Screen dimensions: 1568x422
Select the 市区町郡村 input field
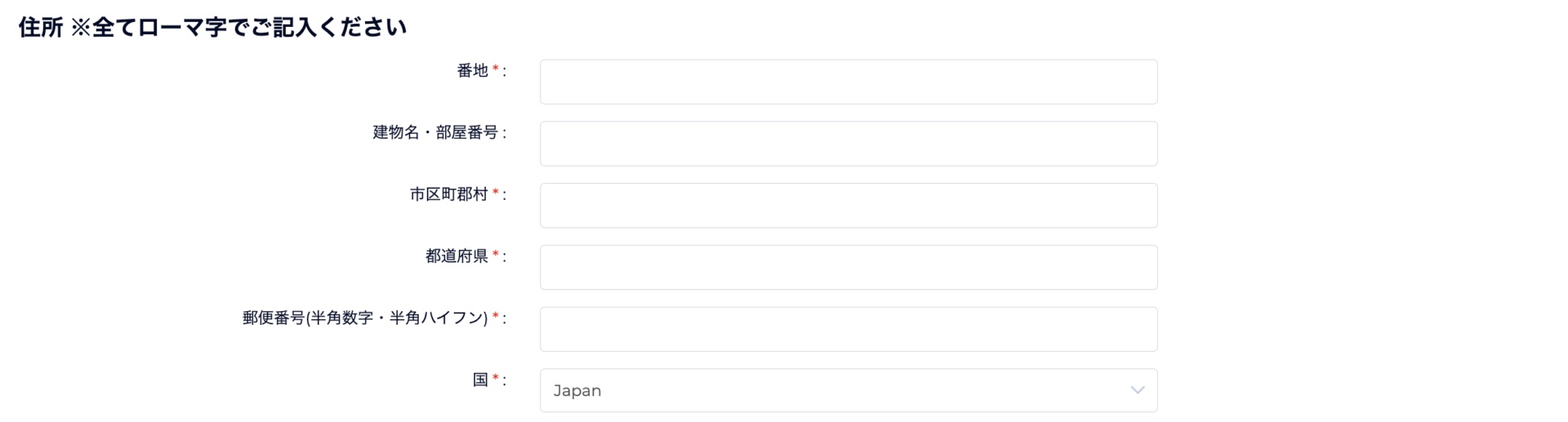click(848, 206)
